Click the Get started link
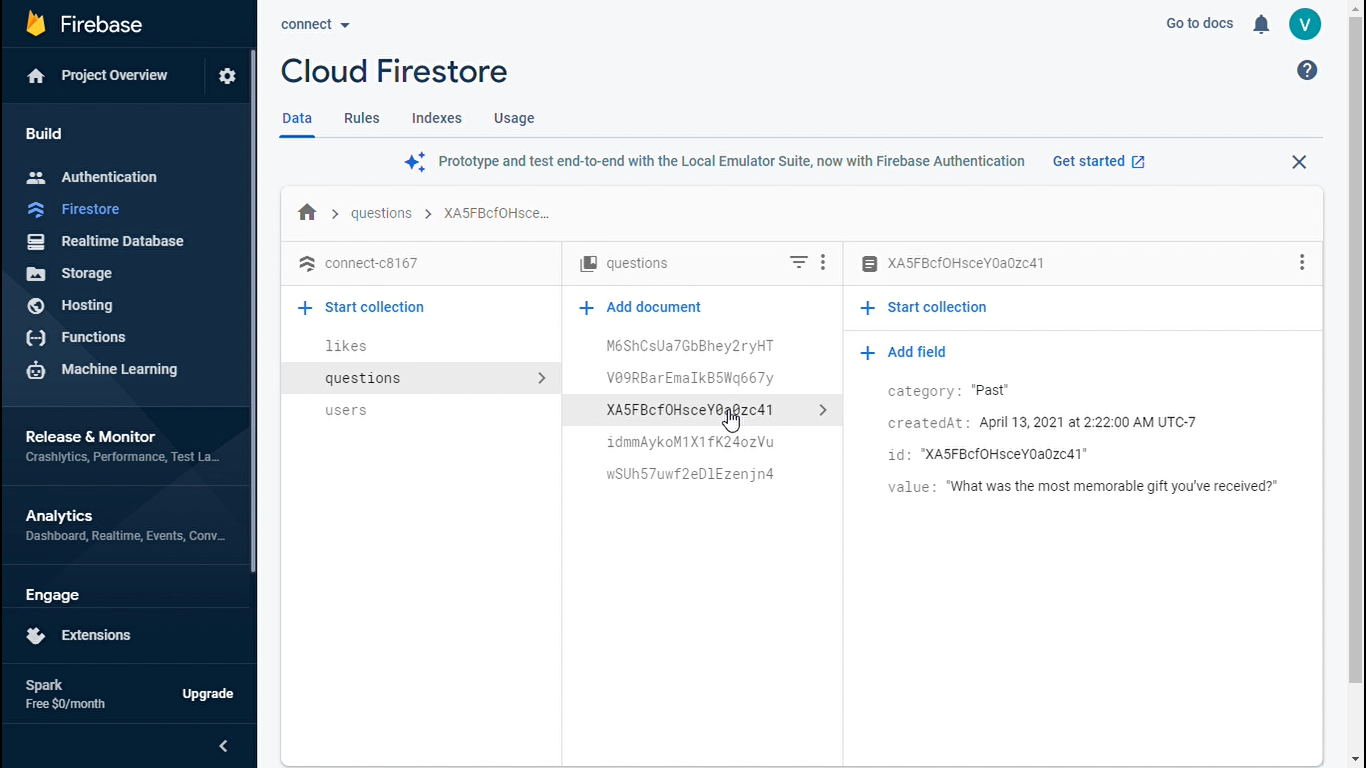Image resolution: width=1366 pixels, height=768 pixels. [1098, 161]
